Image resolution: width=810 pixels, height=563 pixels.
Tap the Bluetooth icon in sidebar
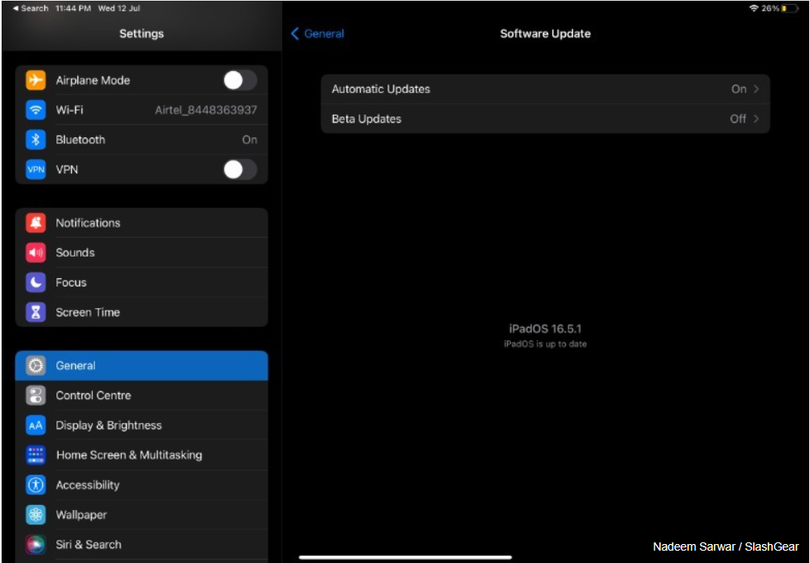pyautogui.click(x=36, y=139)
